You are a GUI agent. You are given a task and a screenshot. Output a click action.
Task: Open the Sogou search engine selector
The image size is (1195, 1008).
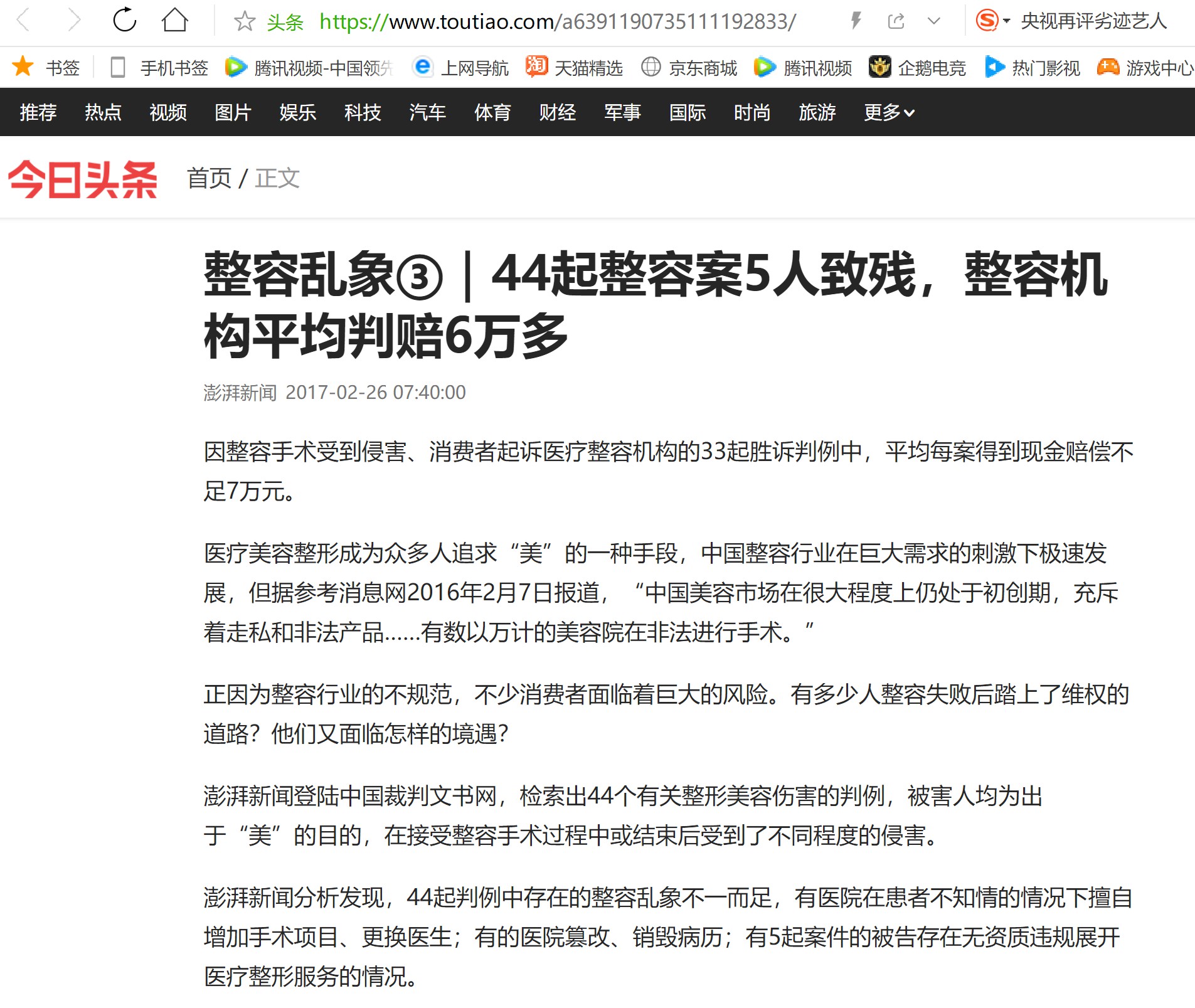coord(992,21)
